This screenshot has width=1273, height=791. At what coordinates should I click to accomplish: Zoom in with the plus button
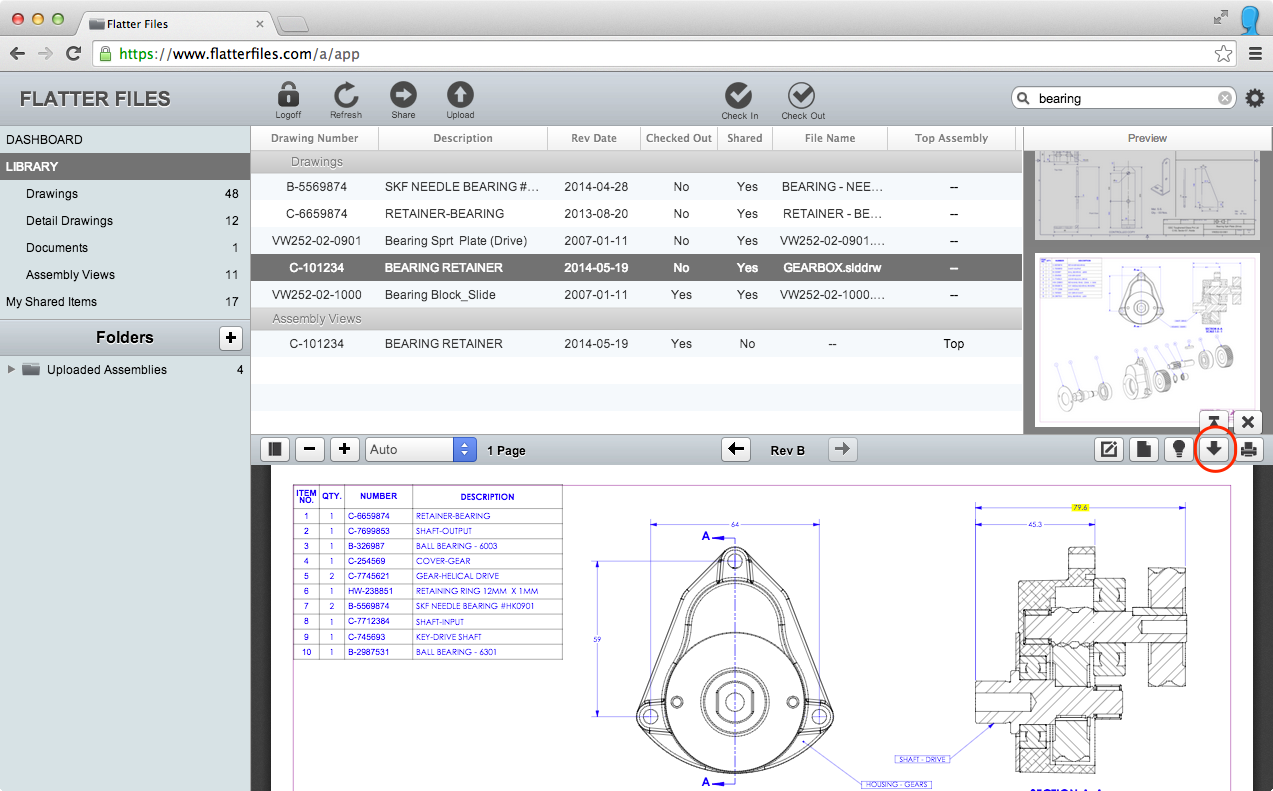[x=345, y=450]
